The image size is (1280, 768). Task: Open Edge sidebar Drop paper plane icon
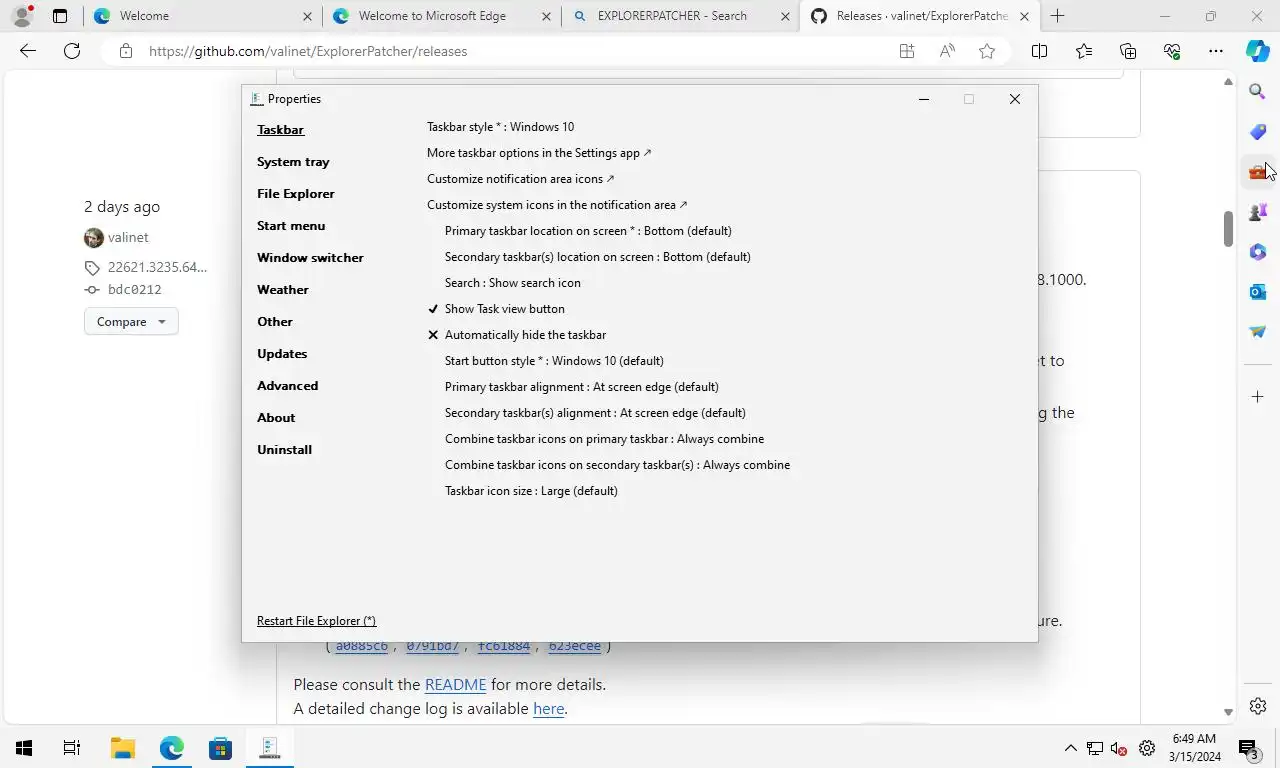tap(1258, 332)
